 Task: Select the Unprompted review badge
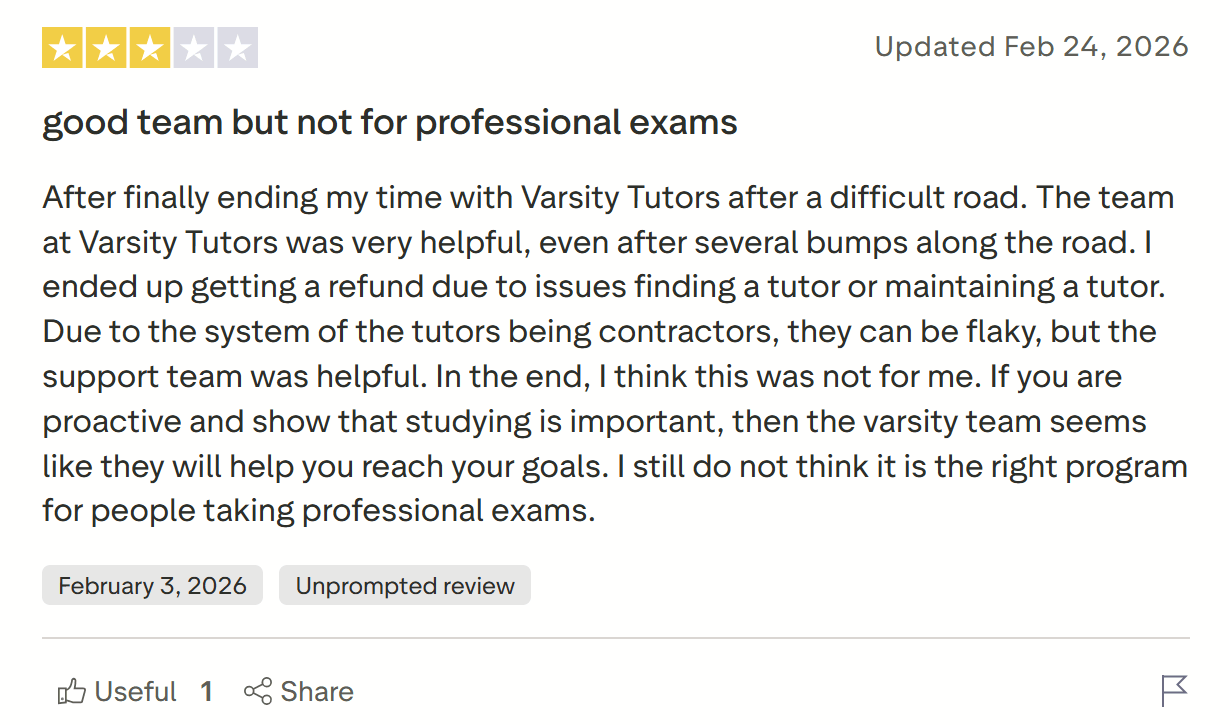tap(404, 585)
